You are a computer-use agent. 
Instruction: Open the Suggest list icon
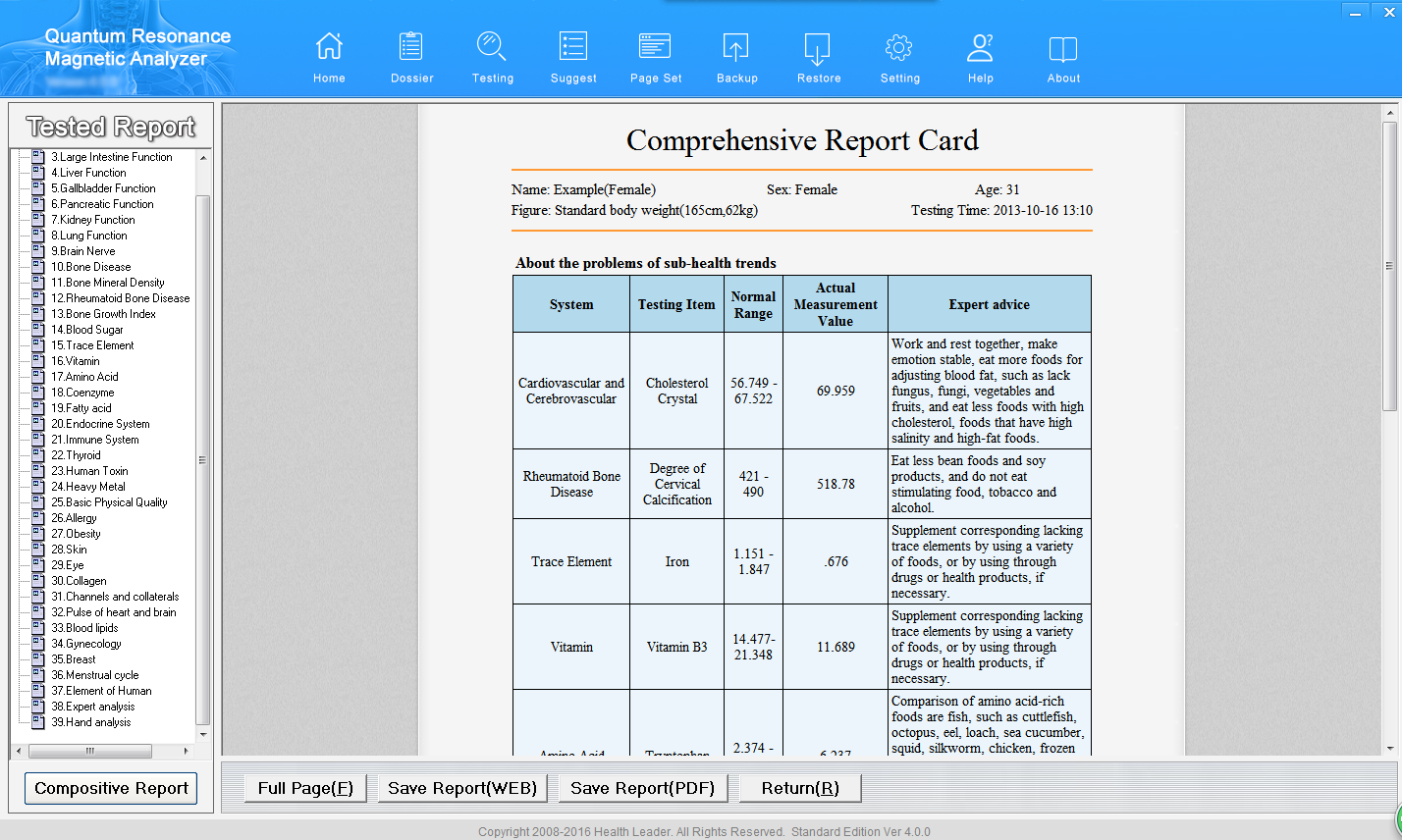[x=573, y=47]
